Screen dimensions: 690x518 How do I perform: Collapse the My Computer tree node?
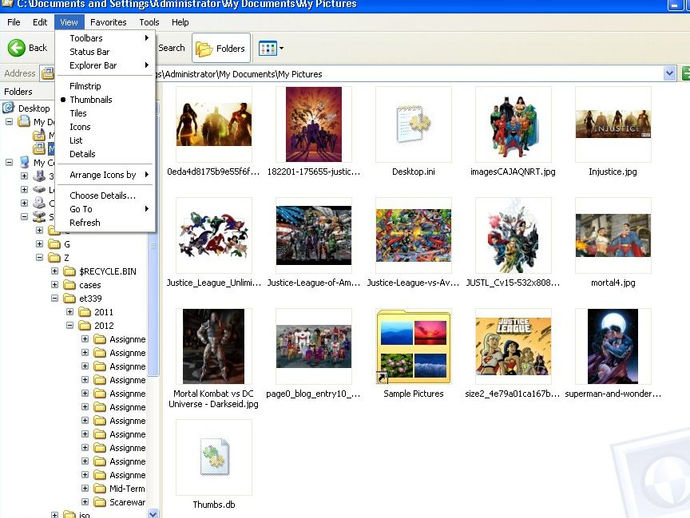[x=9, y=162]
